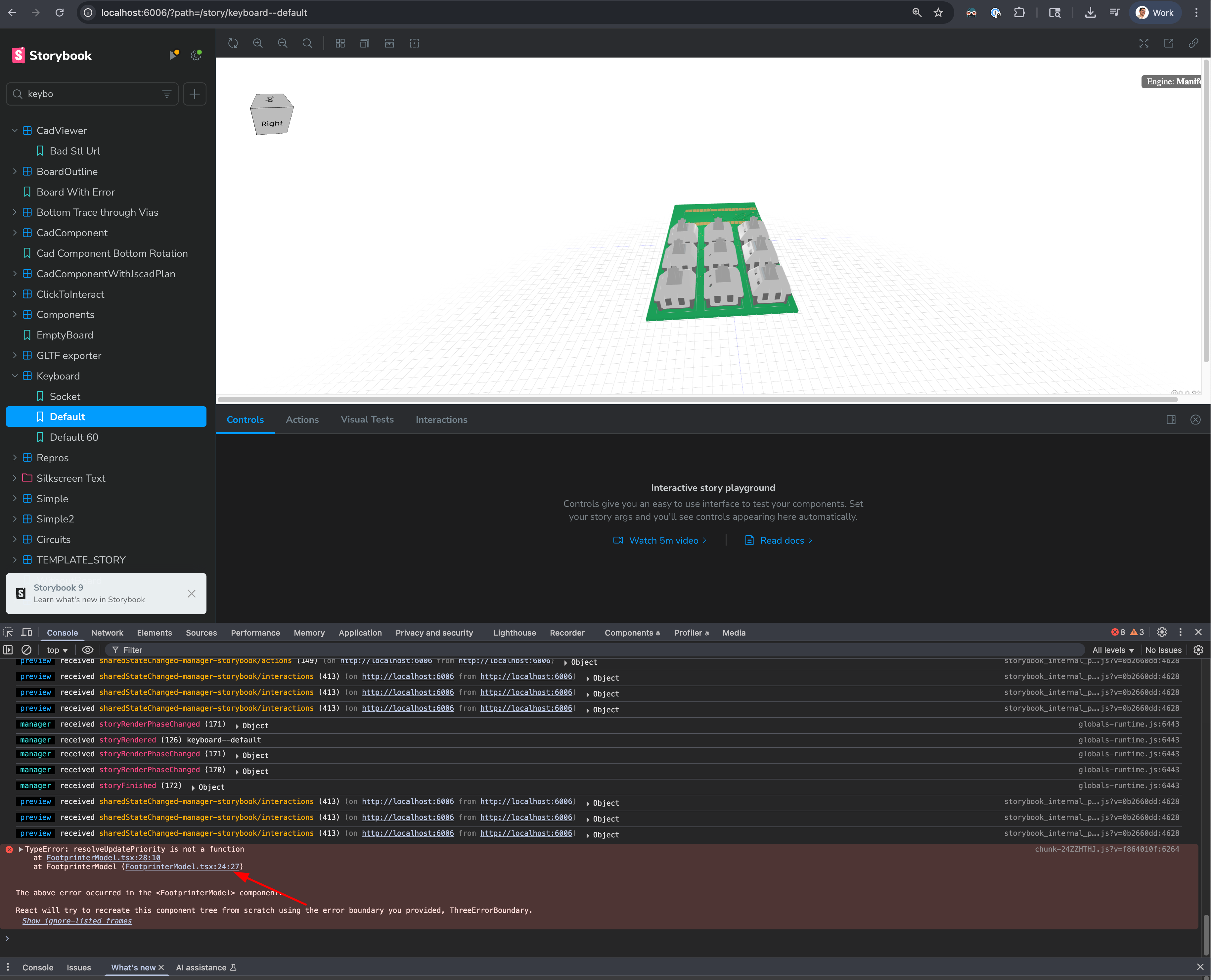This screenshot has width=1211, height=980.
Task: Zoom out the story canvas
Action: click(283, 43)
